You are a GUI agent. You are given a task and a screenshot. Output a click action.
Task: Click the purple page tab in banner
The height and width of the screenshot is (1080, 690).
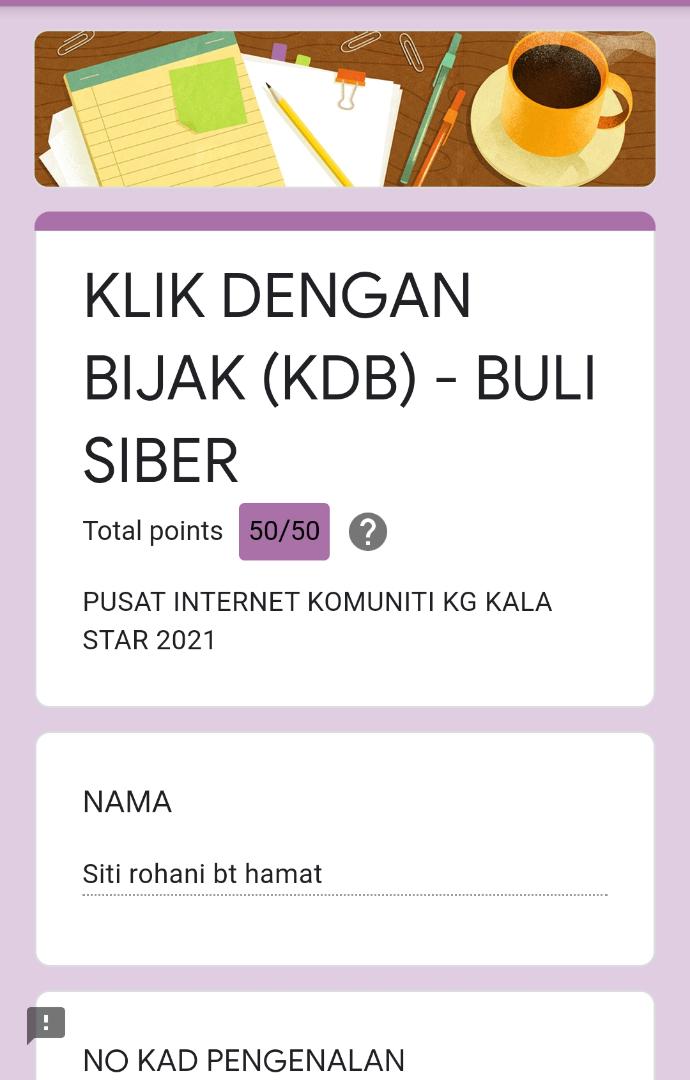click(x=279, y=51)
